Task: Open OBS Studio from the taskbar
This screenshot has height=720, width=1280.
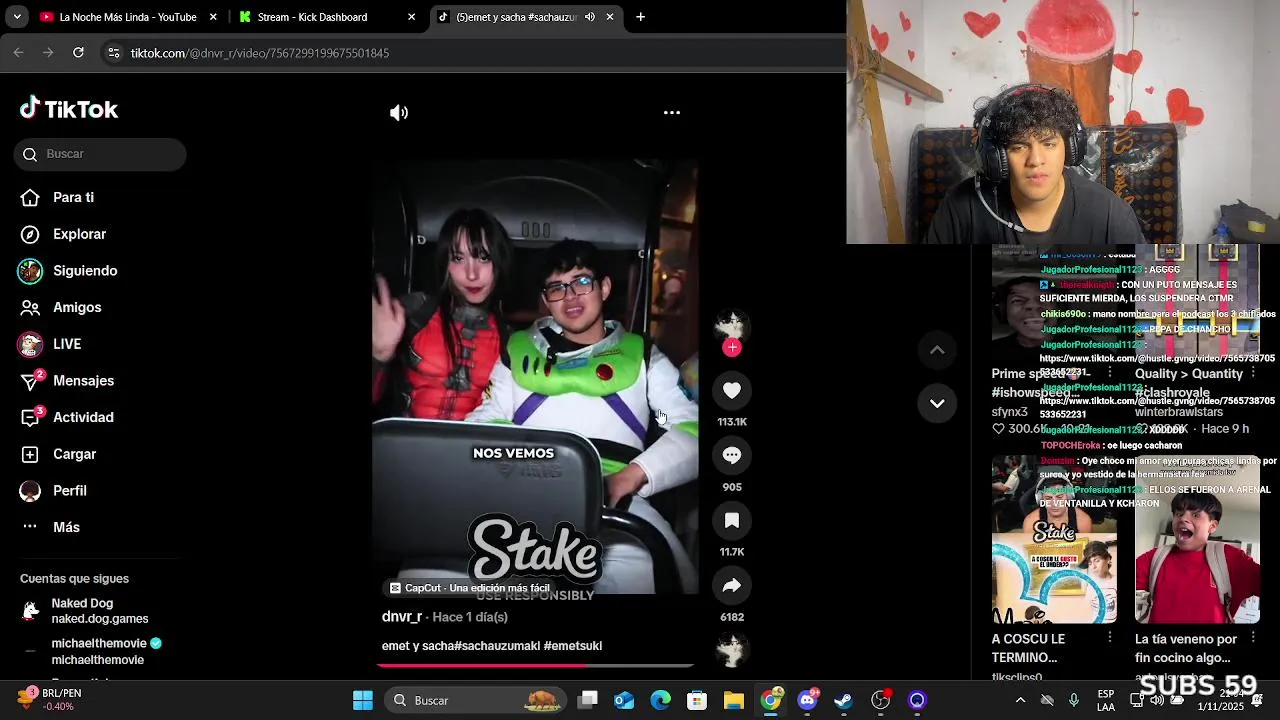Action: pos(881,700)
